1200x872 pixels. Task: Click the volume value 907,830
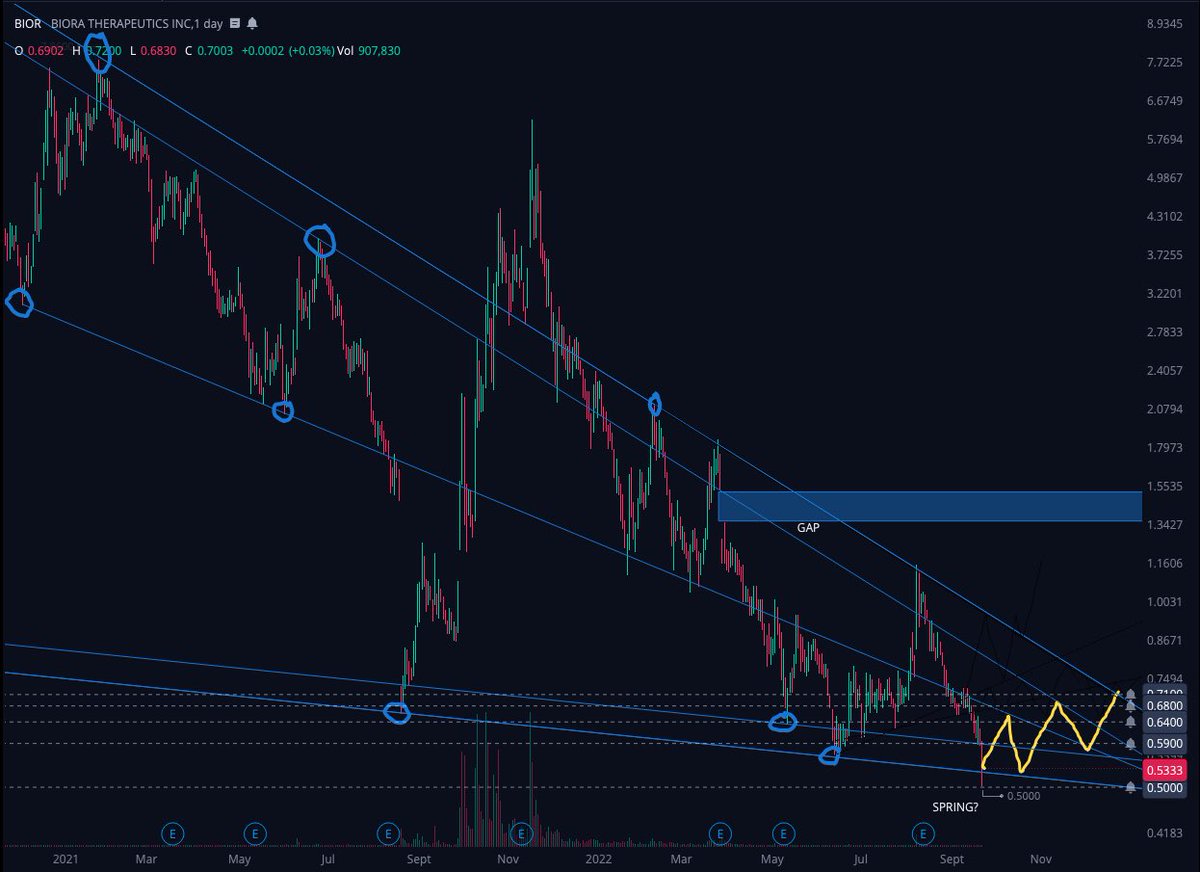coord(377,49)
